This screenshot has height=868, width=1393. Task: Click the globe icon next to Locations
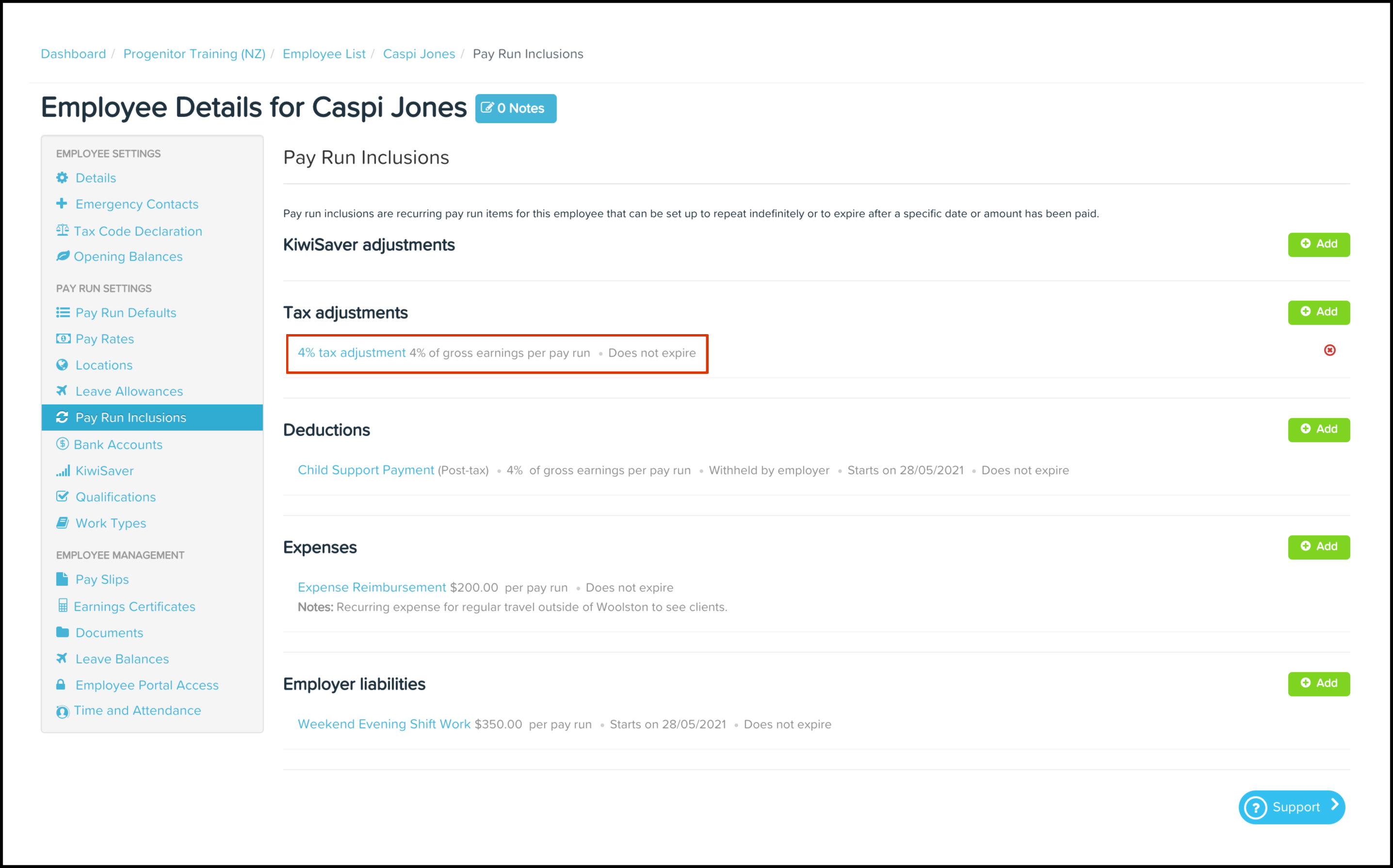[62, 365]
